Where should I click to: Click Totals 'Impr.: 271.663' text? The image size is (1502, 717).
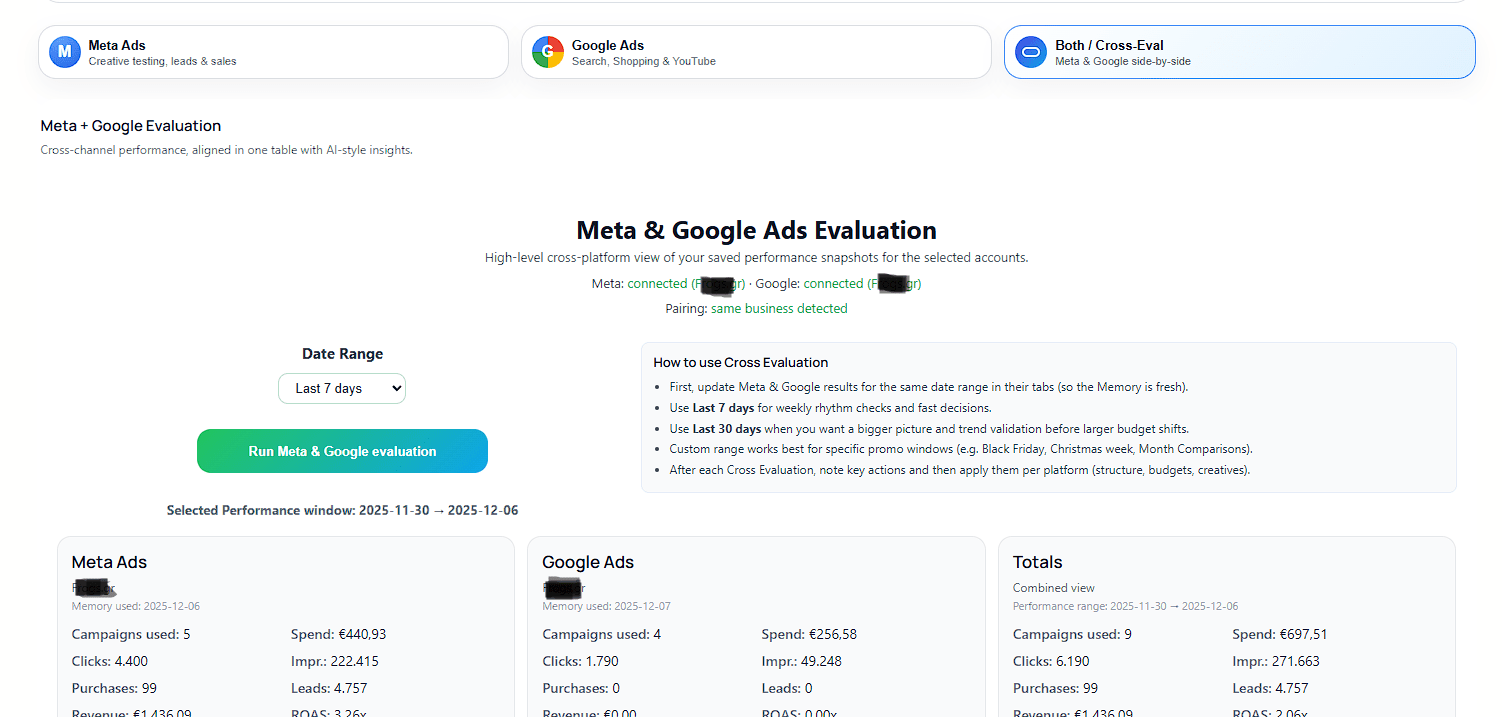tap(1276, 661)
